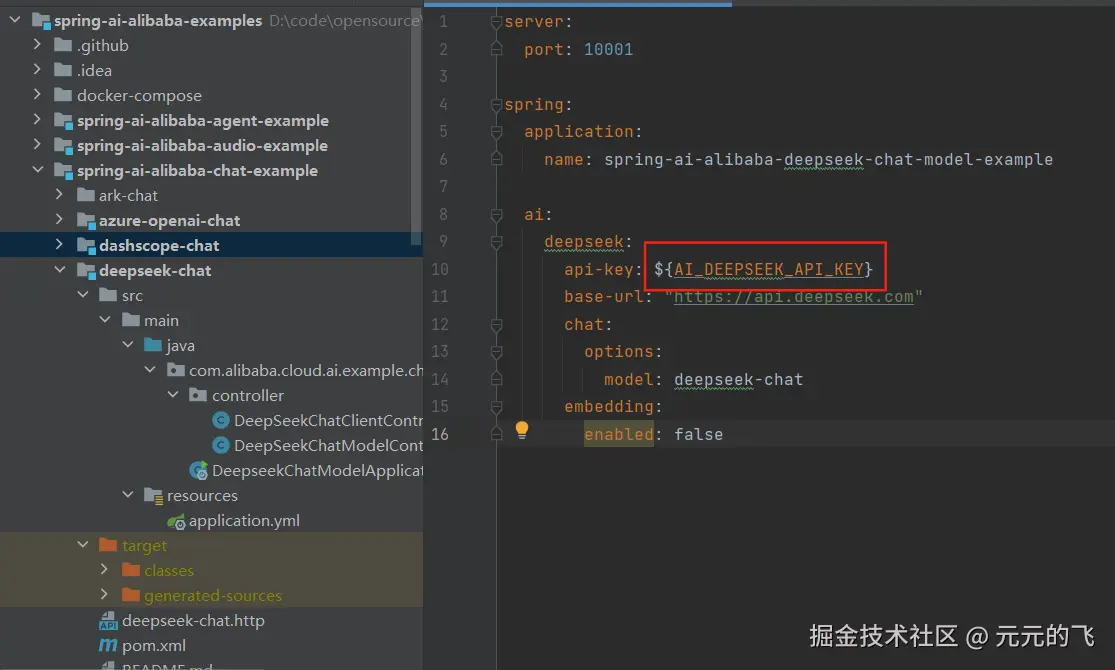Click the application.yml Spring config icon

(176, 521)
